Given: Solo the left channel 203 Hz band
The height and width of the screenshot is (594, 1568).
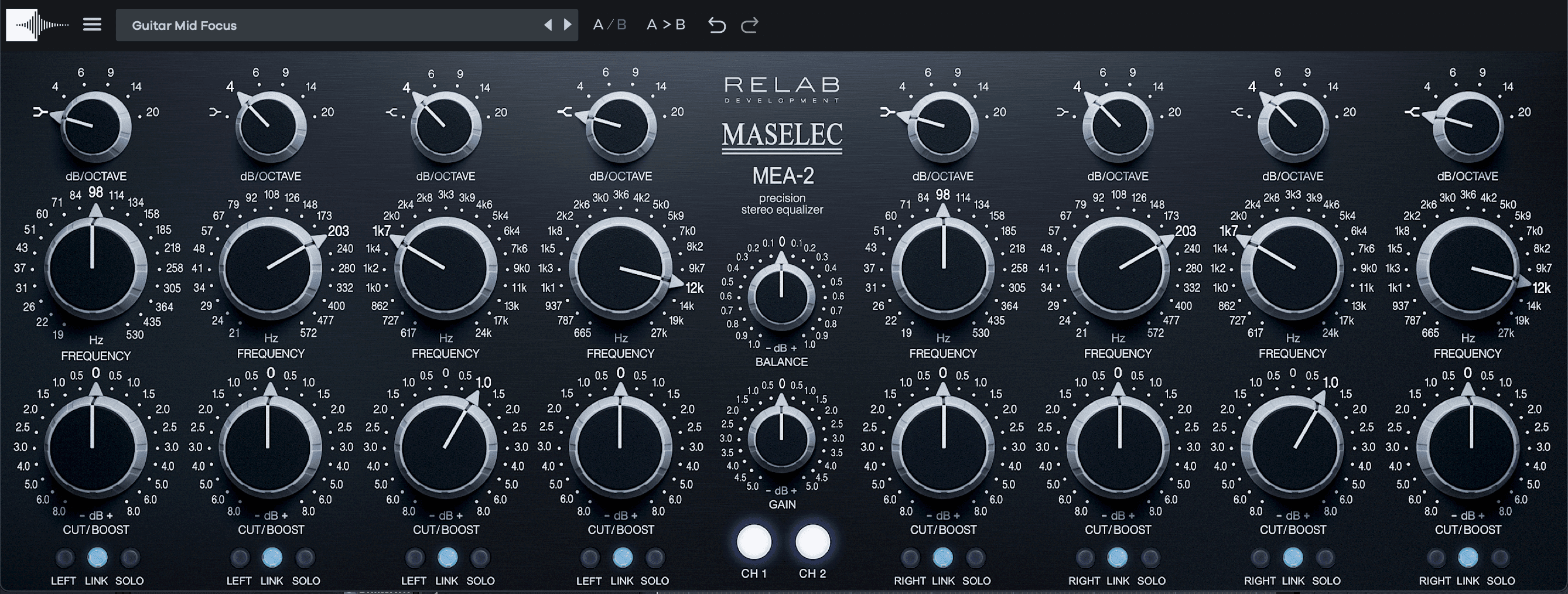Looking at the screenshot, I should 305,558.
